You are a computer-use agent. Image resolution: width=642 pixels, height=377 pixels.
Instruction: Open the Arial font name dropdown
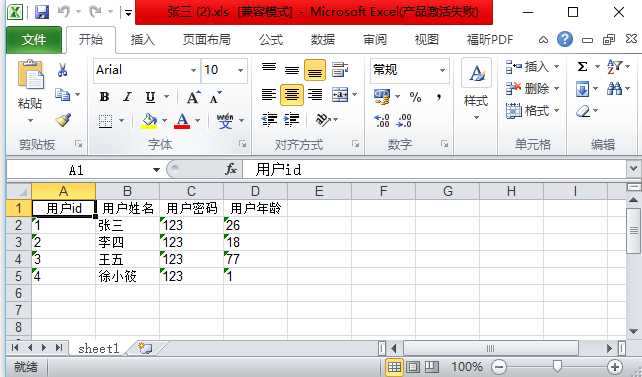(x=193, y=70)
